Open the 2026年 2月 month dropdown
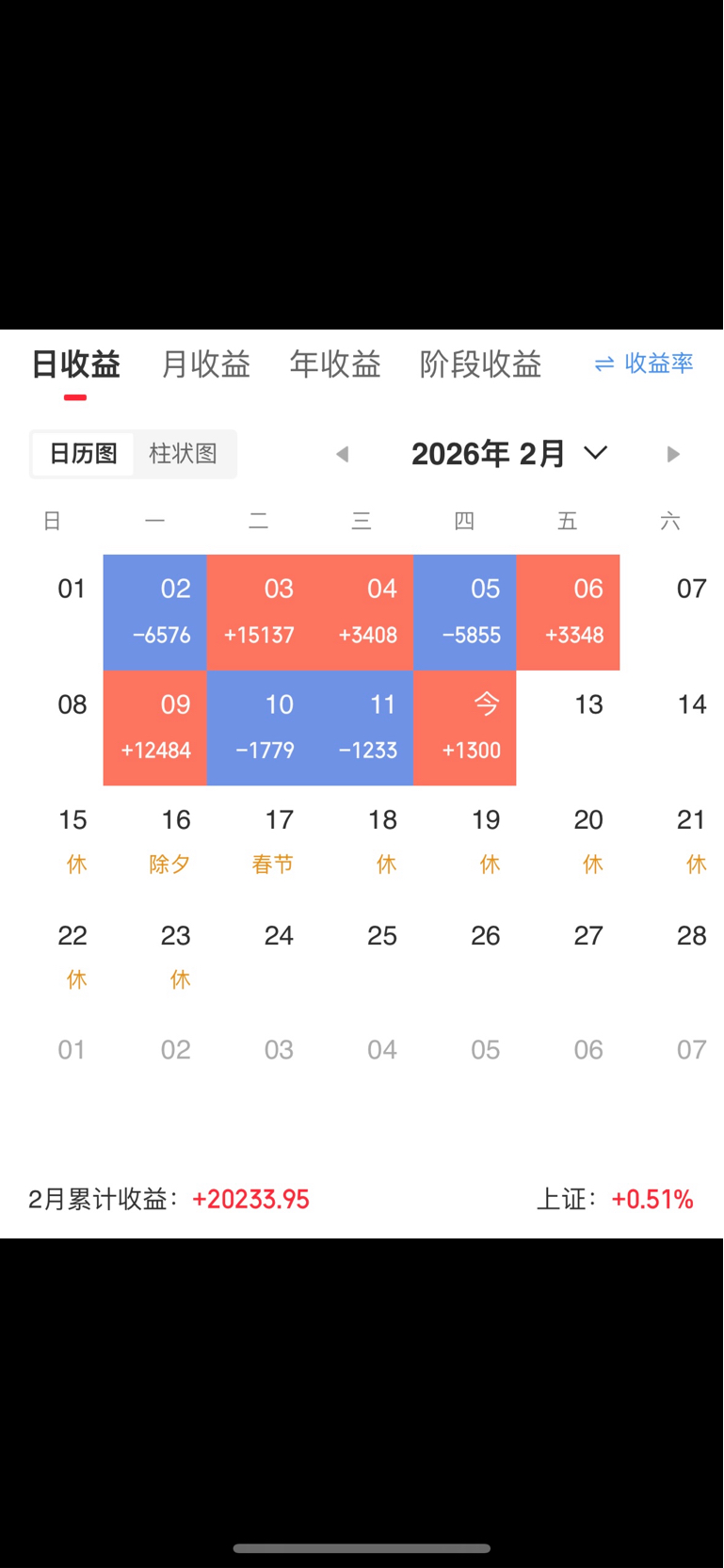 pos(488,454)
